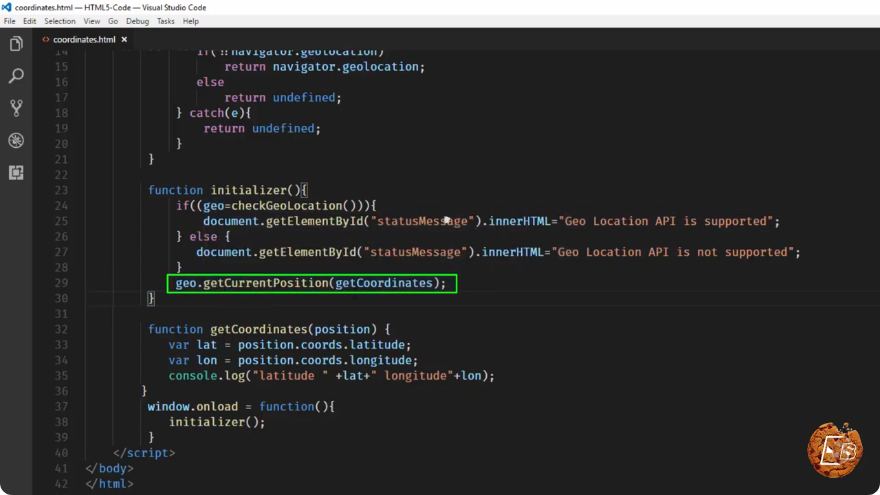Open the View menu
This screenshot has height=495, width=880.
(x=91, y=21)
